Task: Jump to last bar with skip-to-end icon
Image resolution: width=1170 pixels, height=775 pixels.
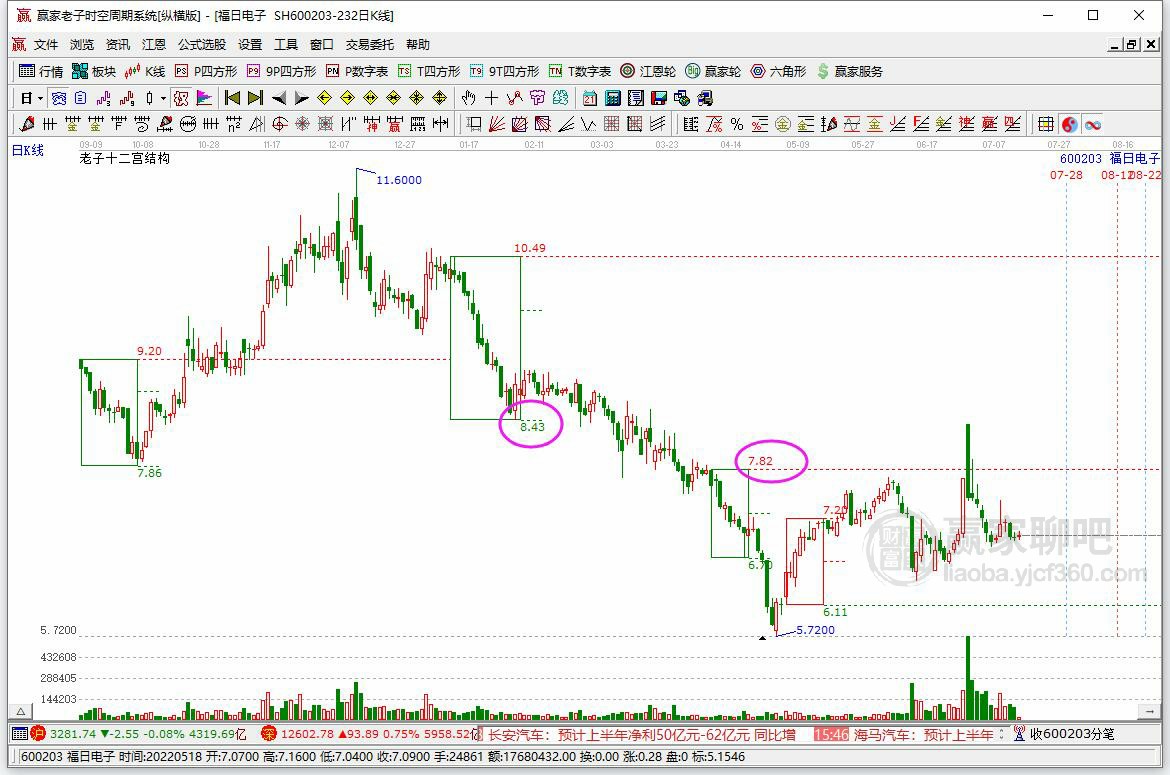Action: [255, 98]
